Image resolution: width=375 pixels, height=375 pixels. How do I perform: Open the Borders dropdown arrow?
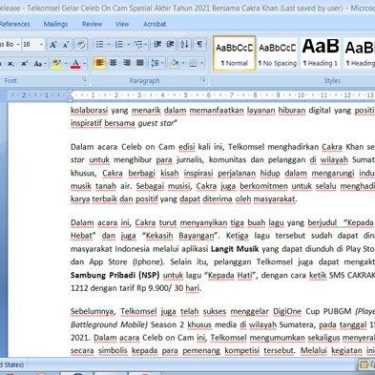click(202, 63)
